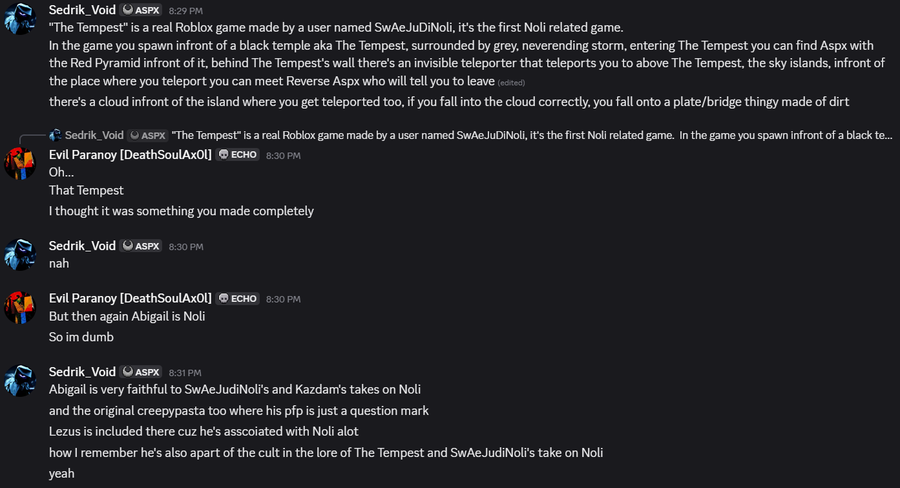Click the Evil Paranoy username above "But then again"

(x=130, y=299)
